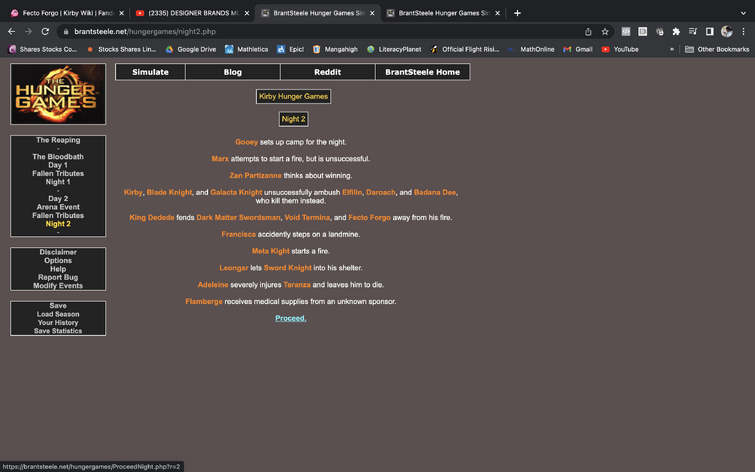The height and width of the screenshot is (472, 755).
Task: Click the Kirby Hunger Games title box
Action: coord(293,96)
